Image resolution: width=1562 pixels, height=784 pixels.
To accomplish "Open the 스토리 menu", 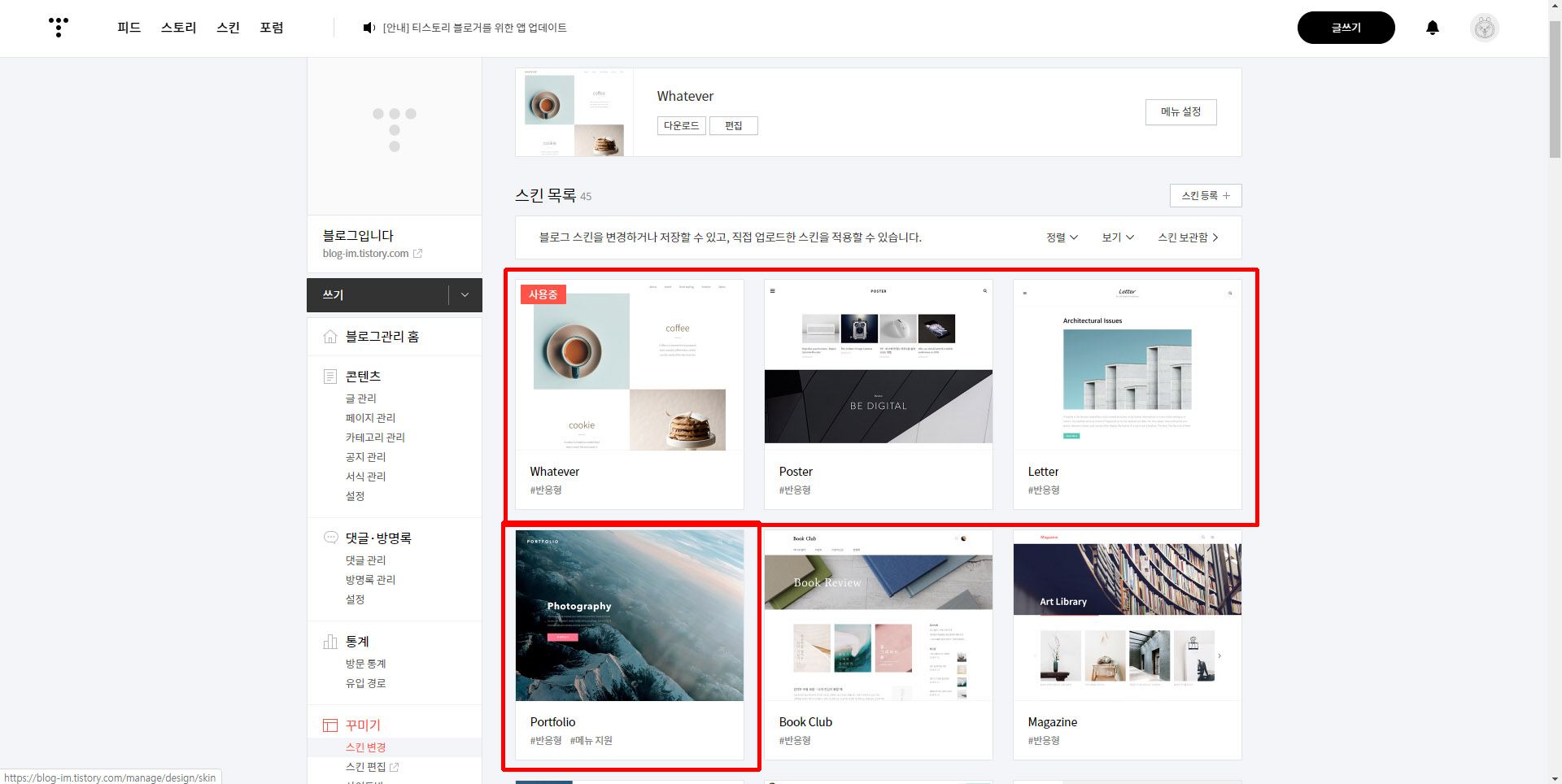I will pyautogui.click(x=178, y=28).
